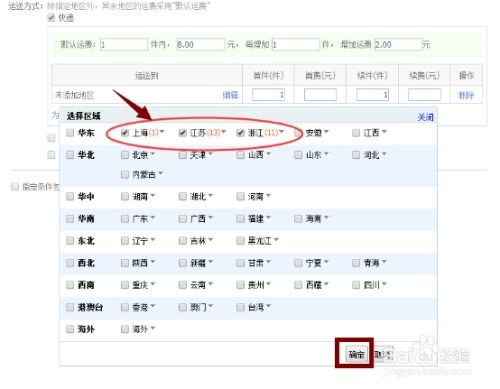Uncheck the 浙江 checkbox
Screen dimensions: 500x389
coord(240,133)
